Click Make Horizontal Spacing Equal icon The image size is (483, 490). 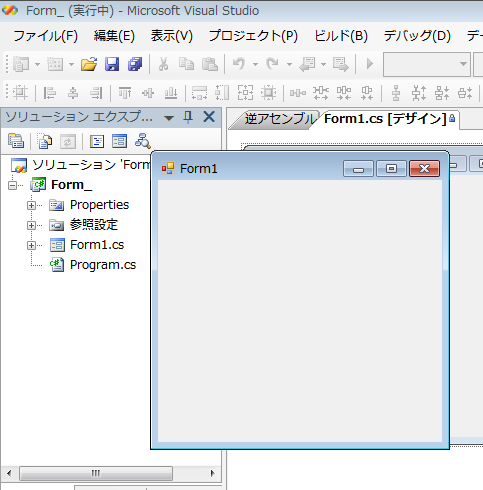click(x=298, y=93)
